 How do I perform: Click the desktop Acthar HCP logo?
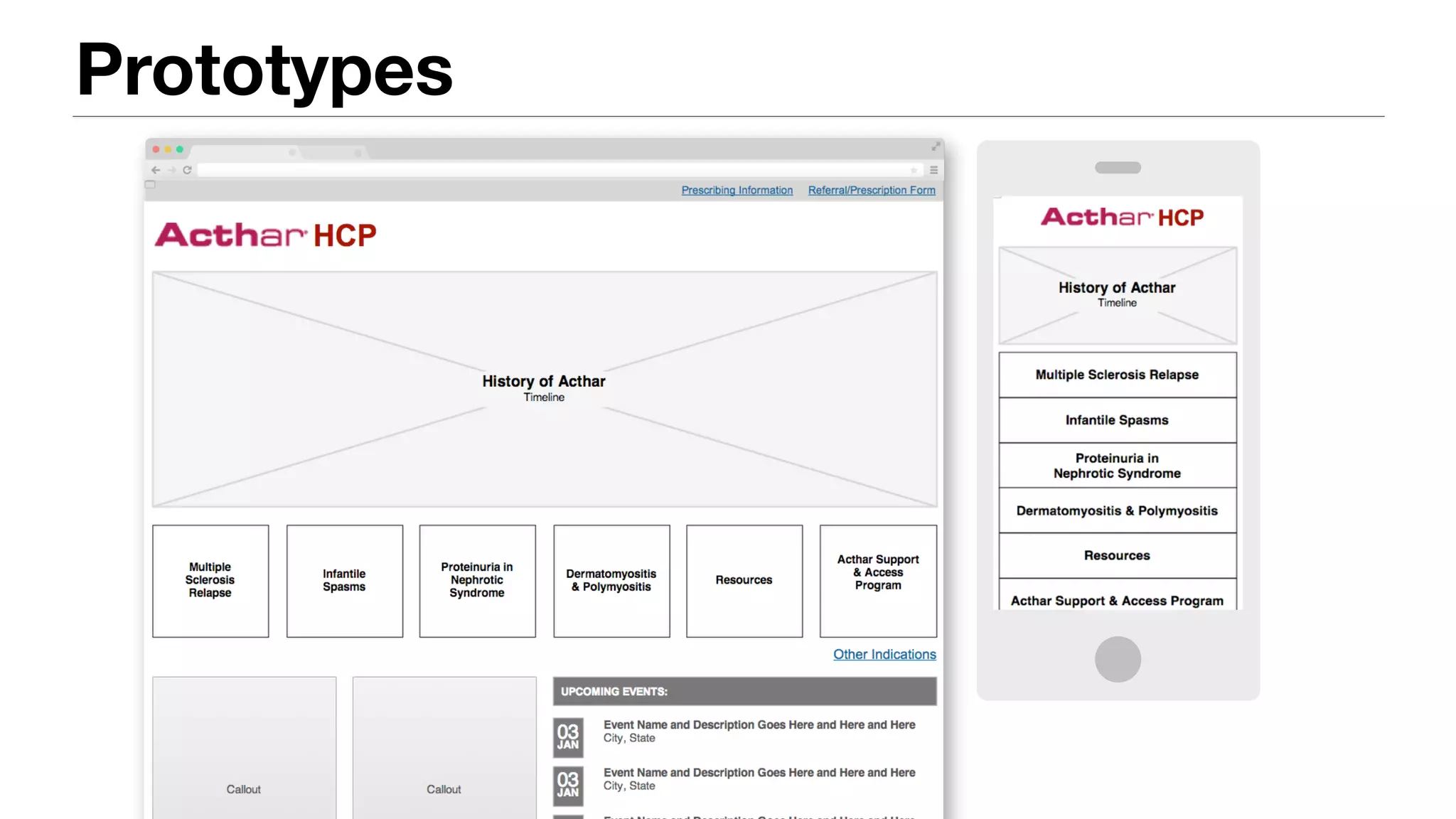265,235
